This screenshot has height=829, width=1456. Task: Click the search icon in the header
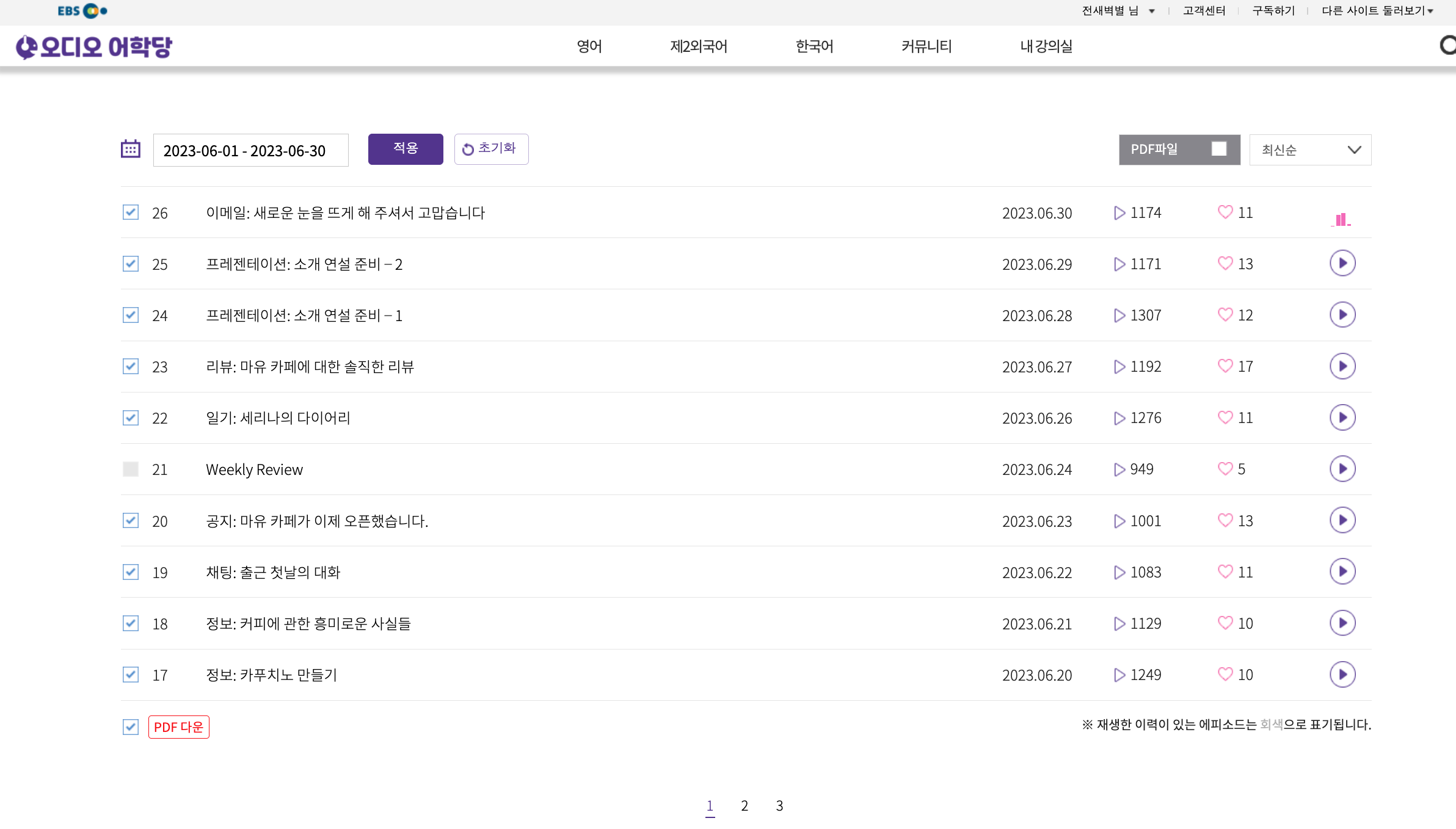[1448, 46]
